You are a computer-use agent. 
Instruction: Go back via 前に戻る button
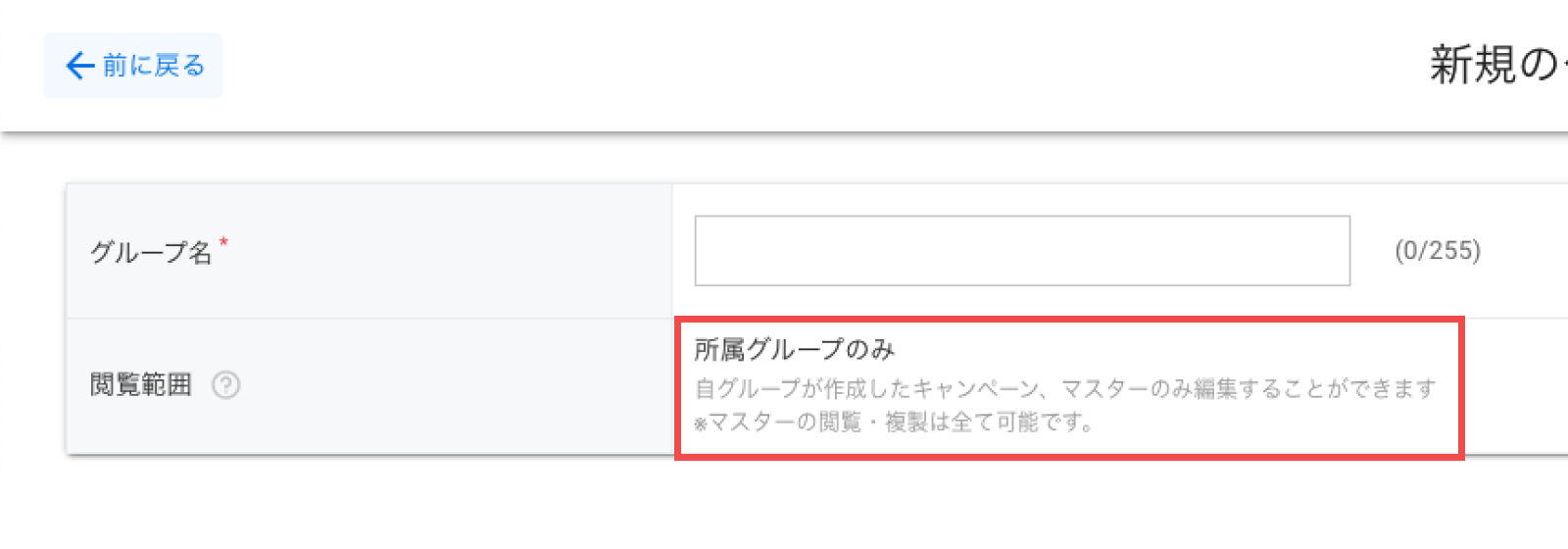coord(133,66)
